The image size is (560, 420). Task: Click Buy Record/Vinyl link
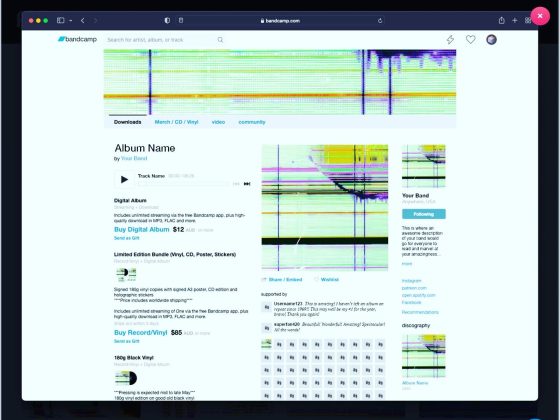(x=141, y=332)
